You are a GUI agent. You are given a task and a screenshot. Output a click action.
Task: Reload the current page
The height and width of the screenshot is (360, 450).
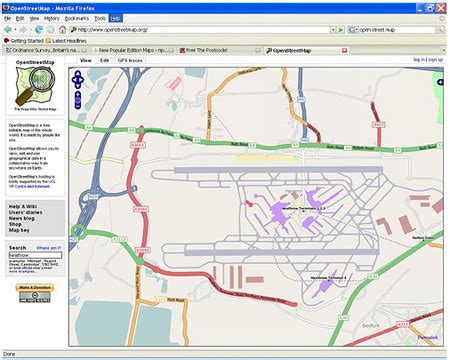[x=39, y=30]
